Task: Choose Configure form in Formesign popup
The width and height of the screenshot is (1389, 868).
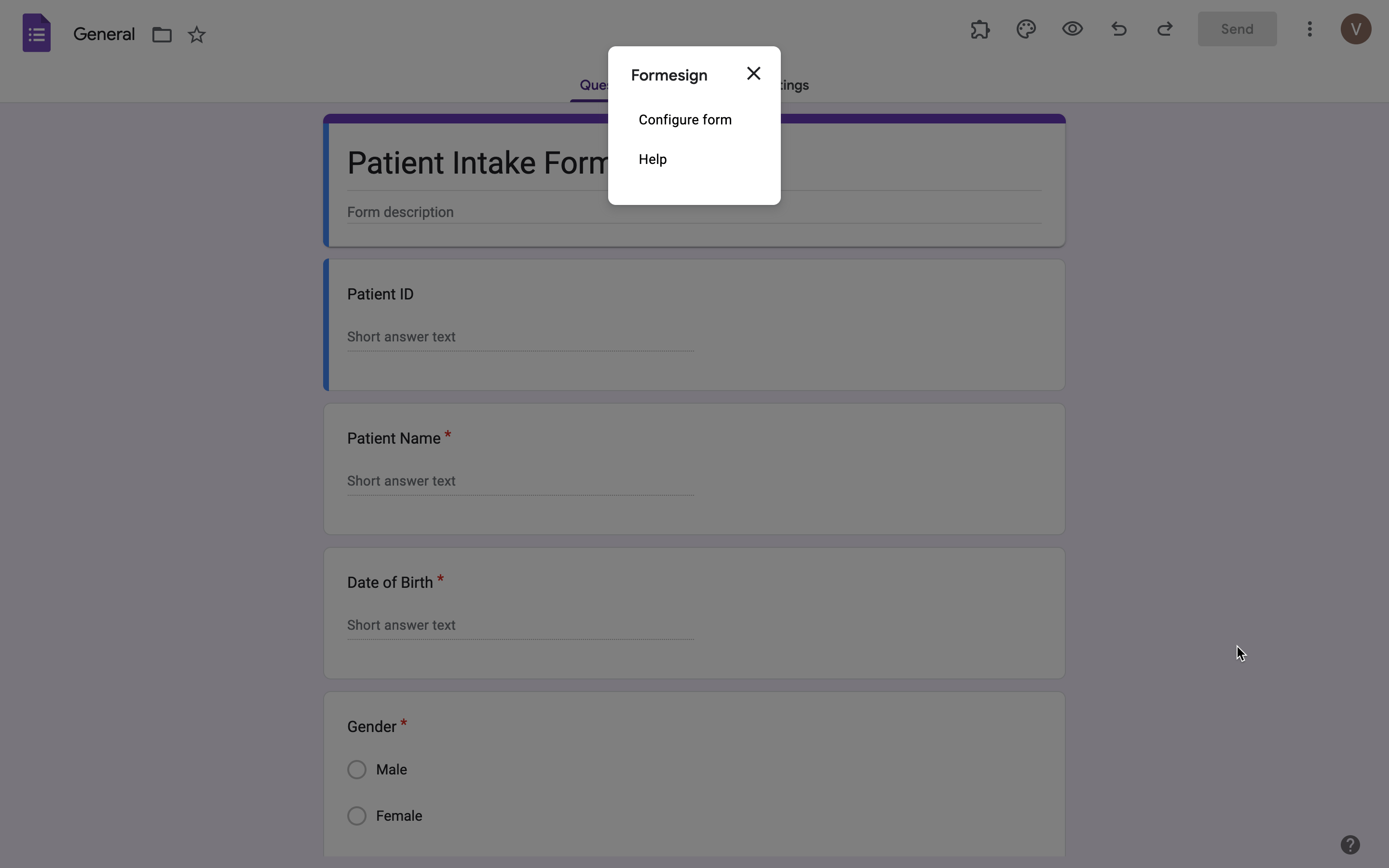Action: pos(685,120)
